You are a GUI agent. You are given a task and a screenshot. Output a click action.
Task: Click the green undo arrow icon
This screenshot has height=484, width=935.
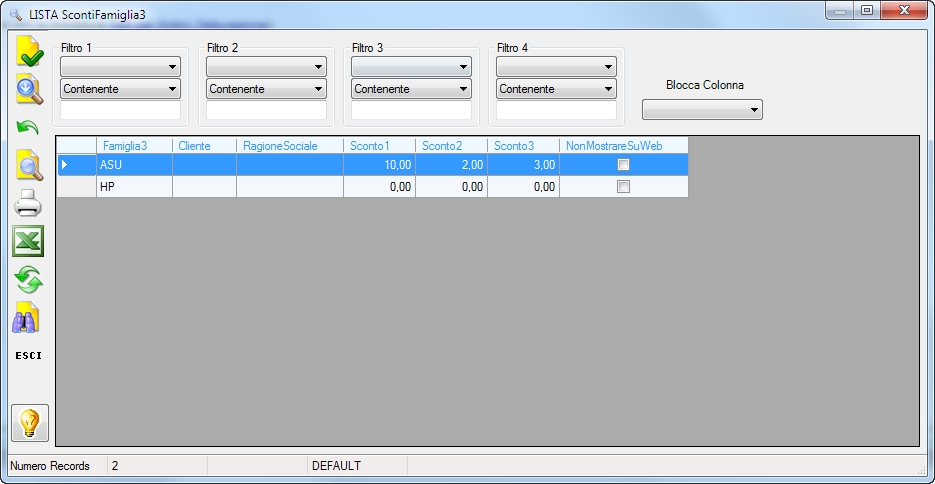tap(27, 127)
